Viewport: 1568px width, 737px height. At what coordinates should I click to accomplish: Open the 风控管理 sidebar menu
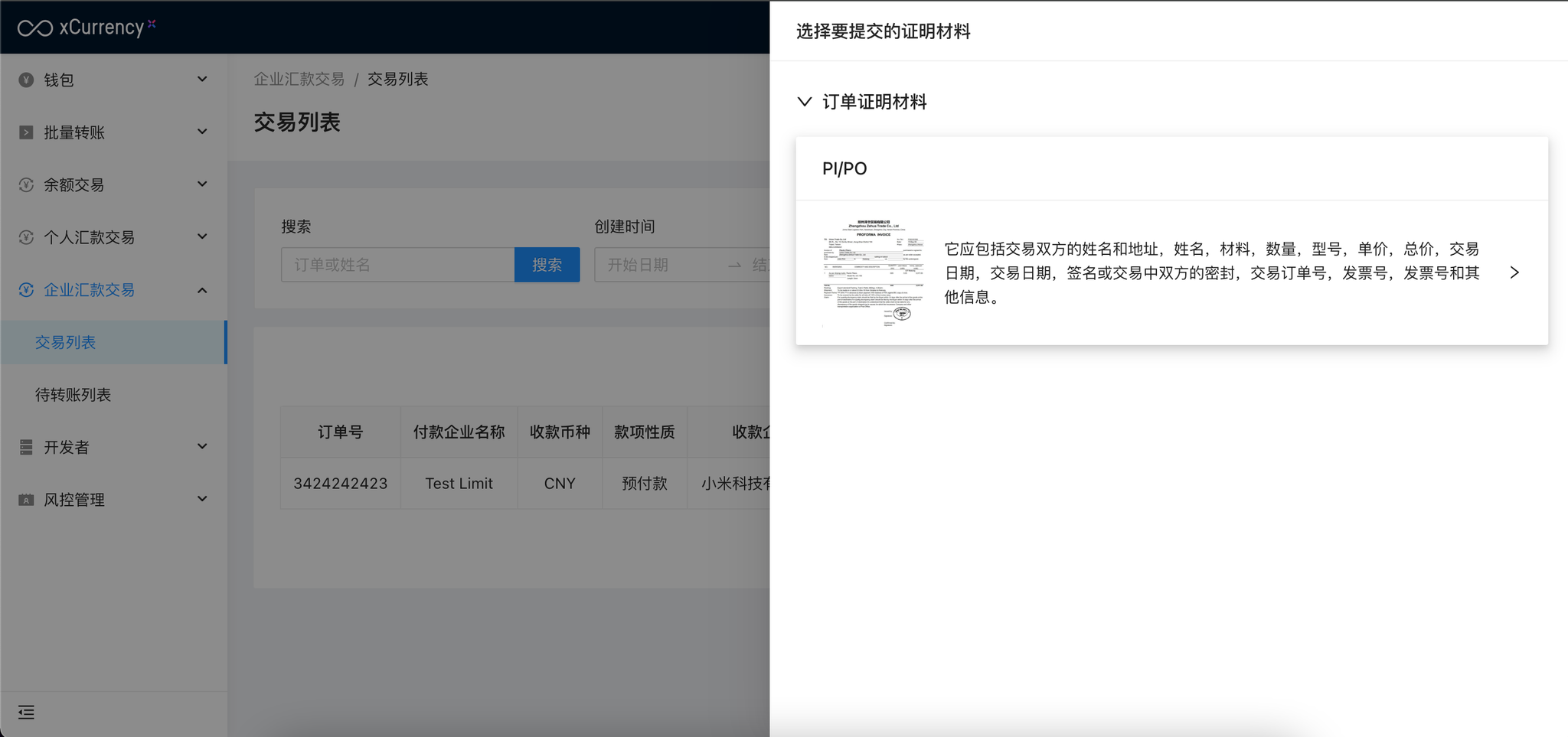click(x=113, y=500)
